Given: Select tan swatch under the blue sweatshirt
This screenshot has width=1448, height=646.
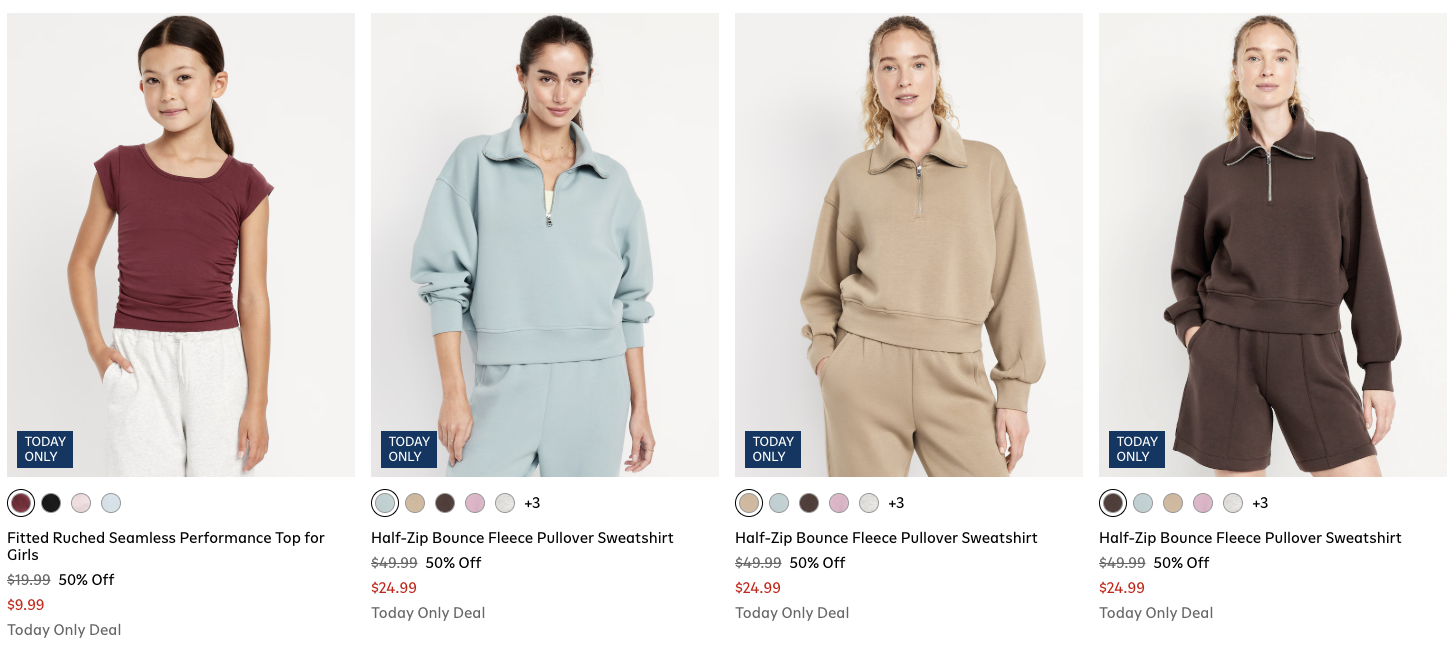Looking at the screenshot, I should pyautogui.click(x=415, y=503).
